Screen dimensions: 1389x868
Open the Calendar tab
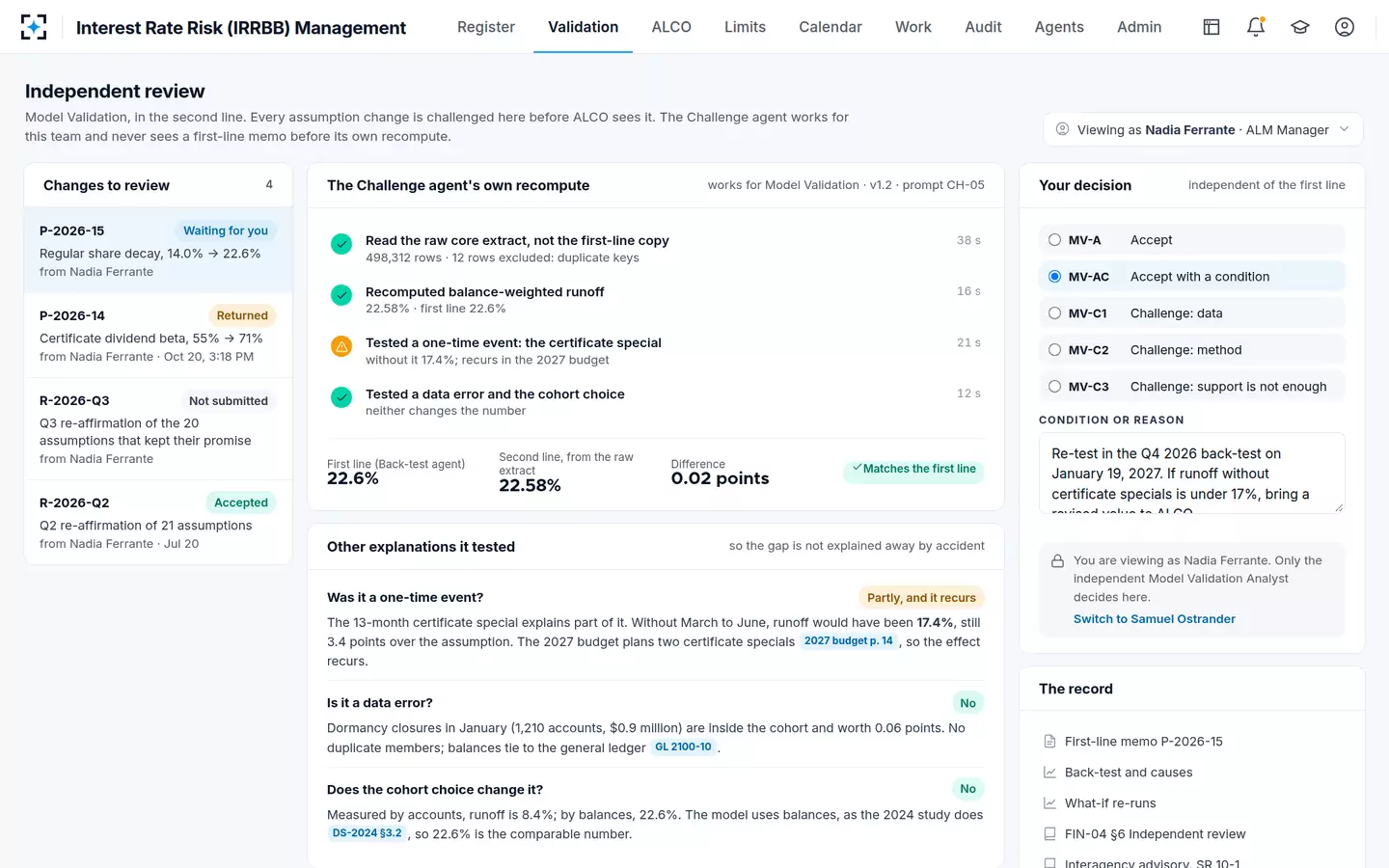tap(831, 27)
